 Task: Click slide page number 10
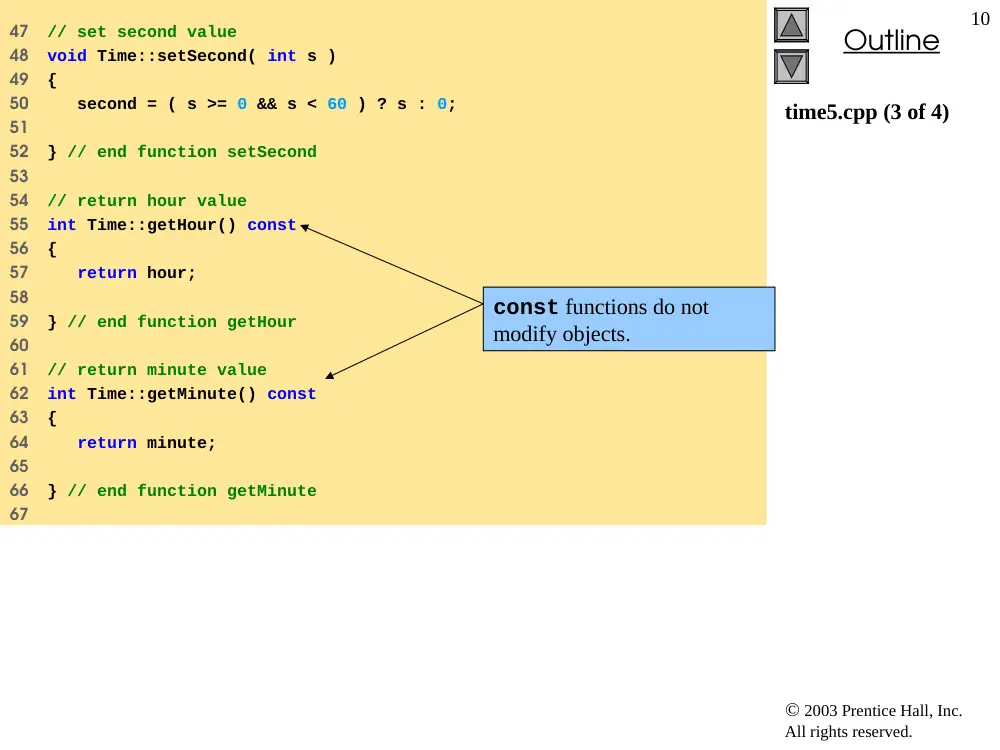tap(980, 19)
